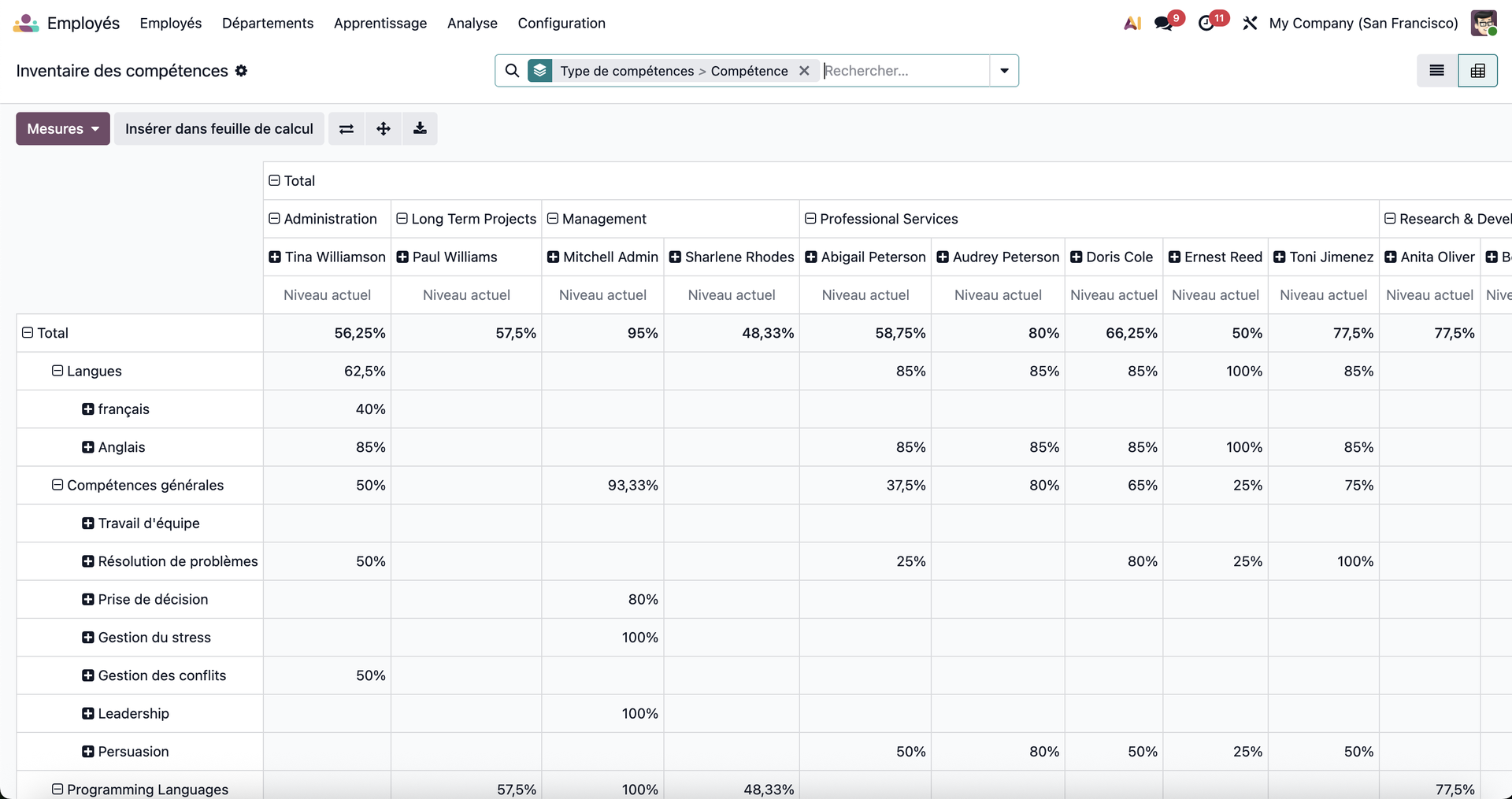Expand the Travail d'équipe row

88,523
